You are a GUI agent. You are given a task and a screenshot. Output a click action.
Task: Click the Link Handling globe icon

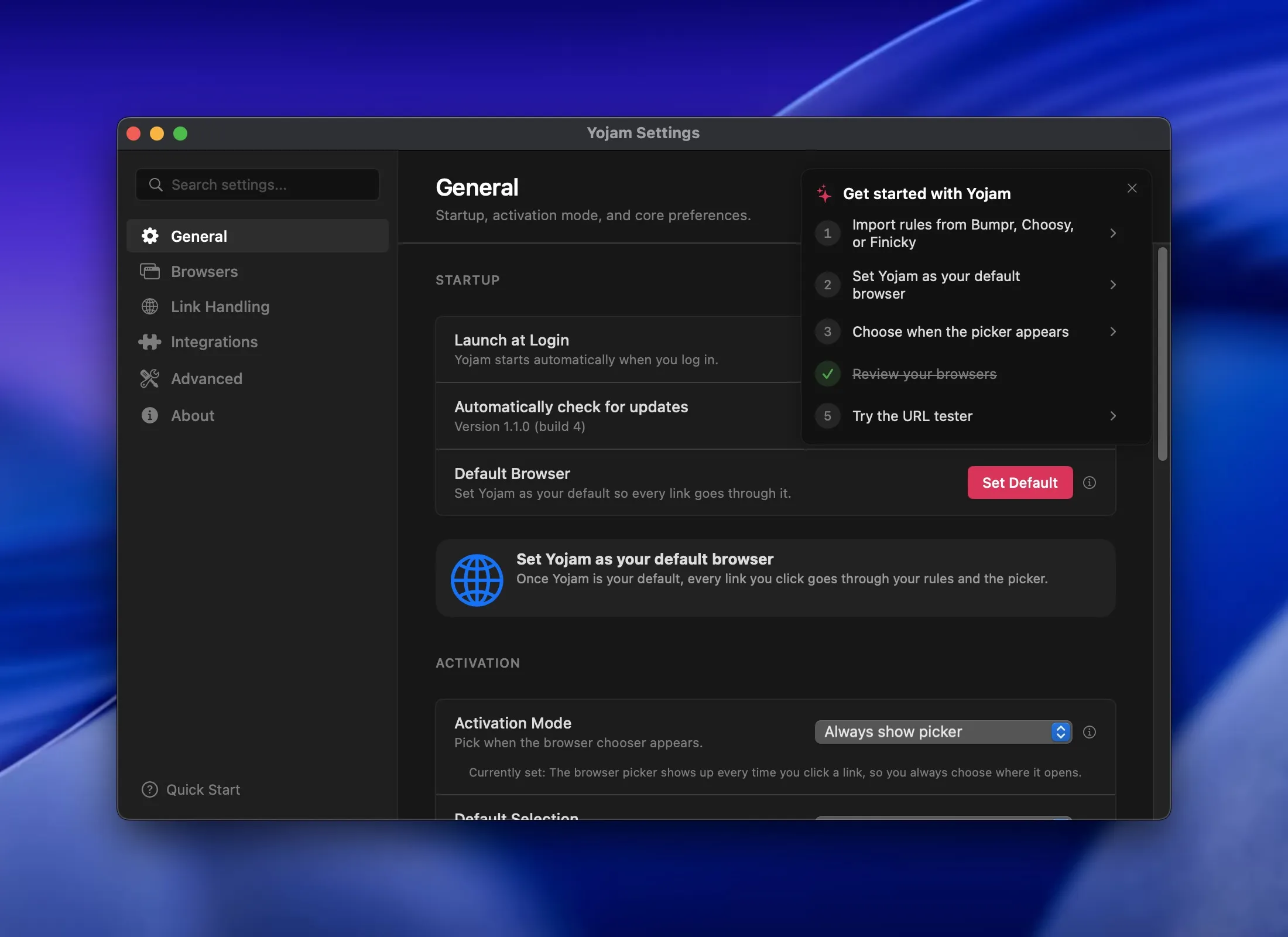[150, 306]
